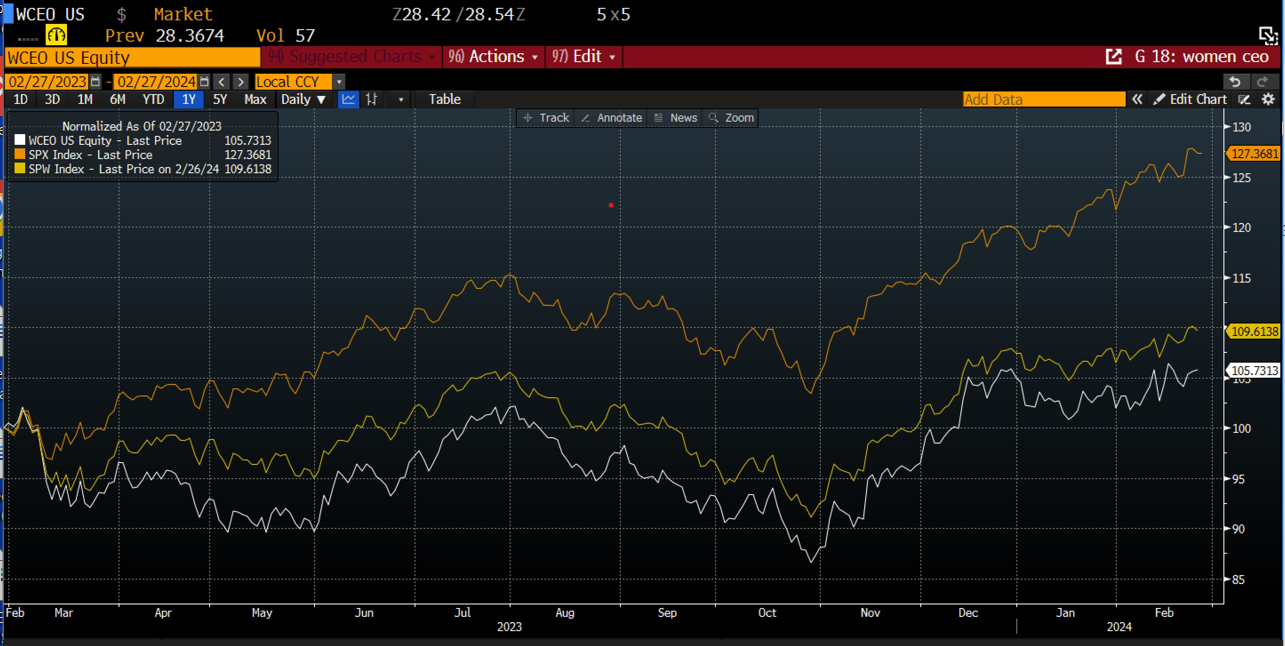Open the Actions dropdown menu
Screen dimensions: 1285x646
pos(494,57)
